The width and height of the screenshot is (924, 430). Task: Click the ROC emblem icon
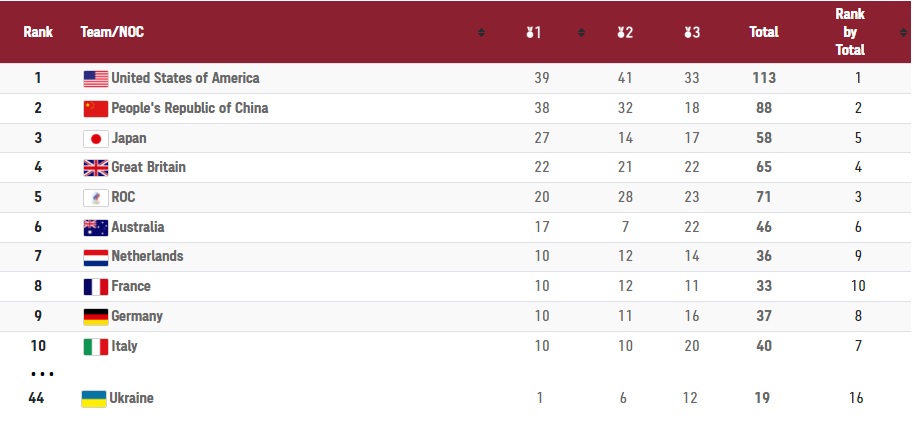pos(96,197)
